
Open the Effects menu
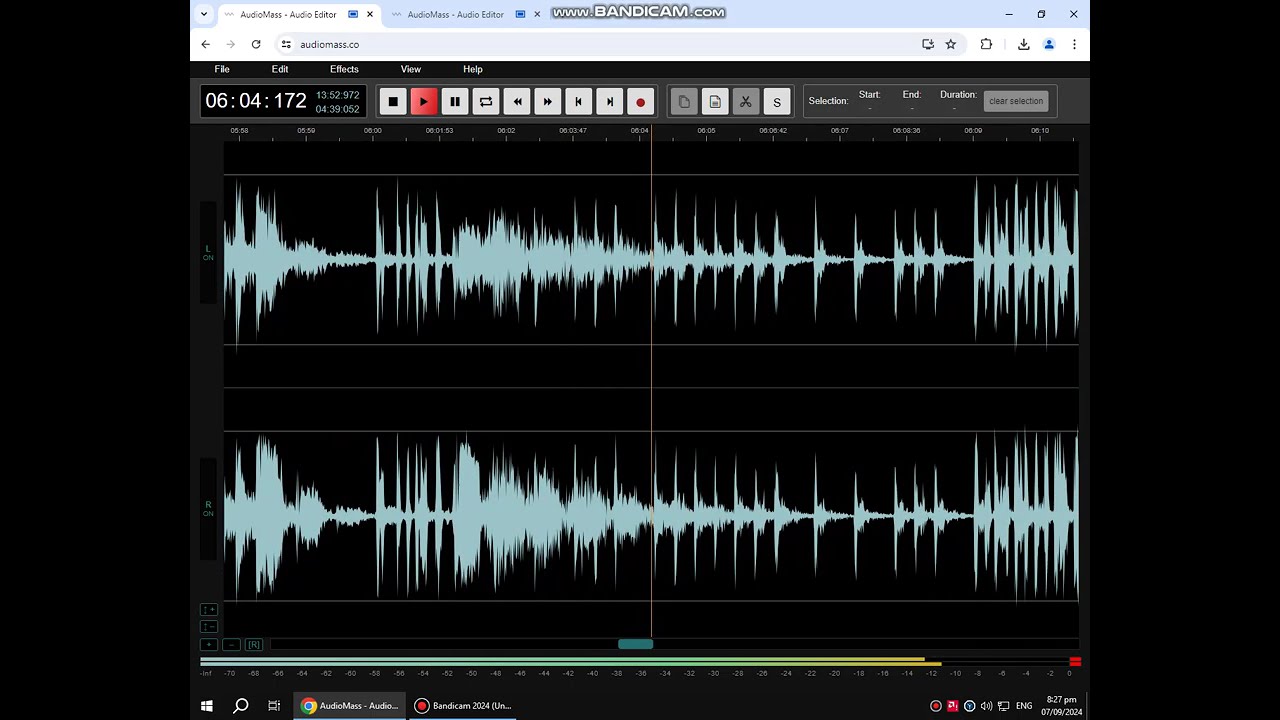click(x=344, y=69)
